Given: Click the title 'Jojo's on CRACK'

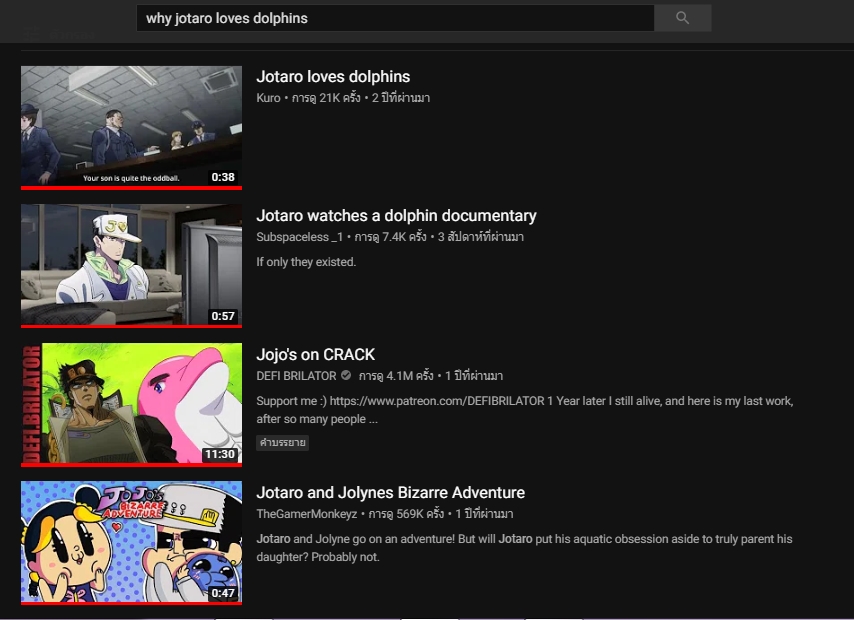Looking at the screenshot, I should tap(316, 355).
